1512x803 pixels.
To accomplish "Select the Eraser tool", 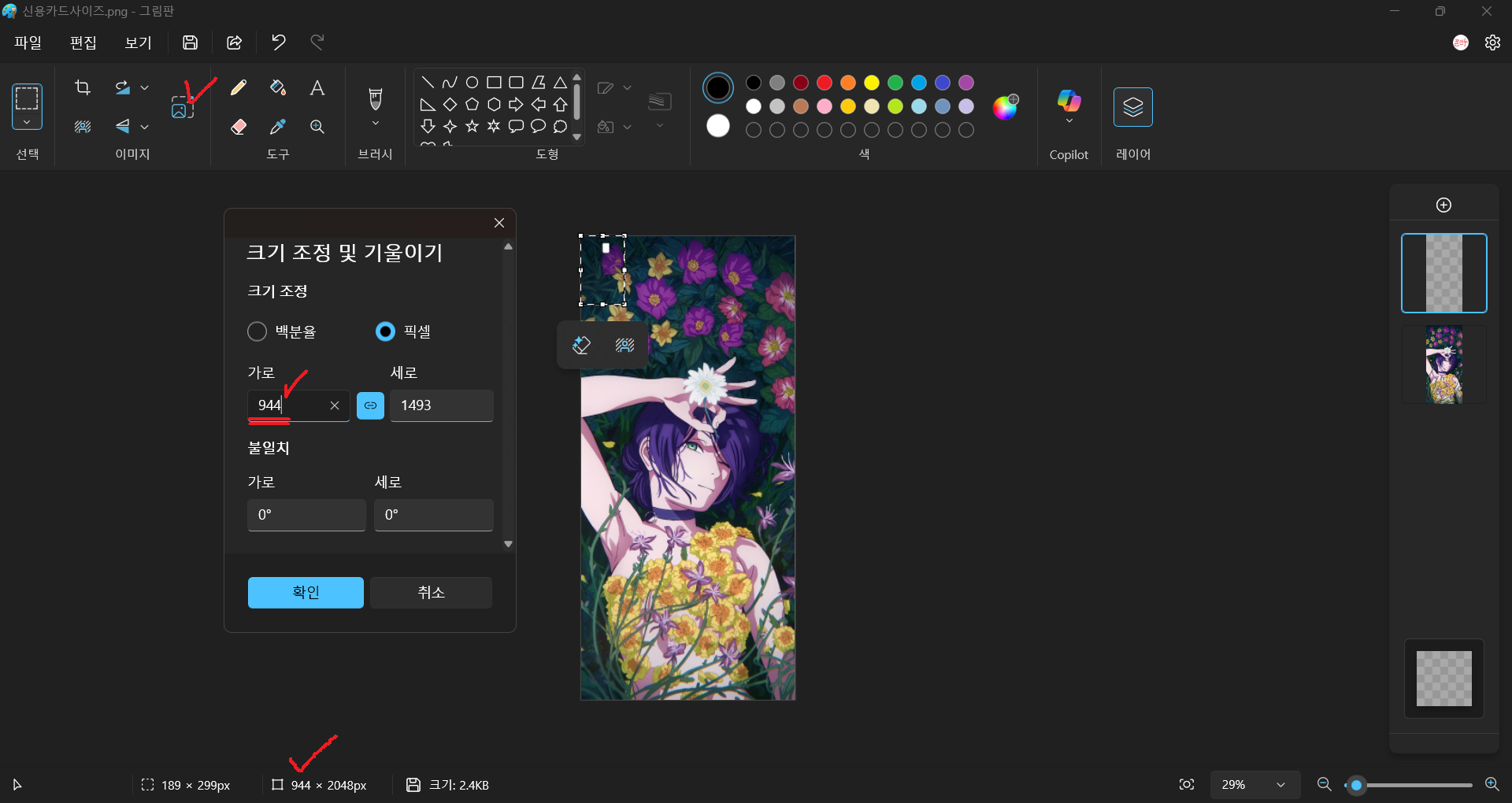I will click(x=239, y=127).
